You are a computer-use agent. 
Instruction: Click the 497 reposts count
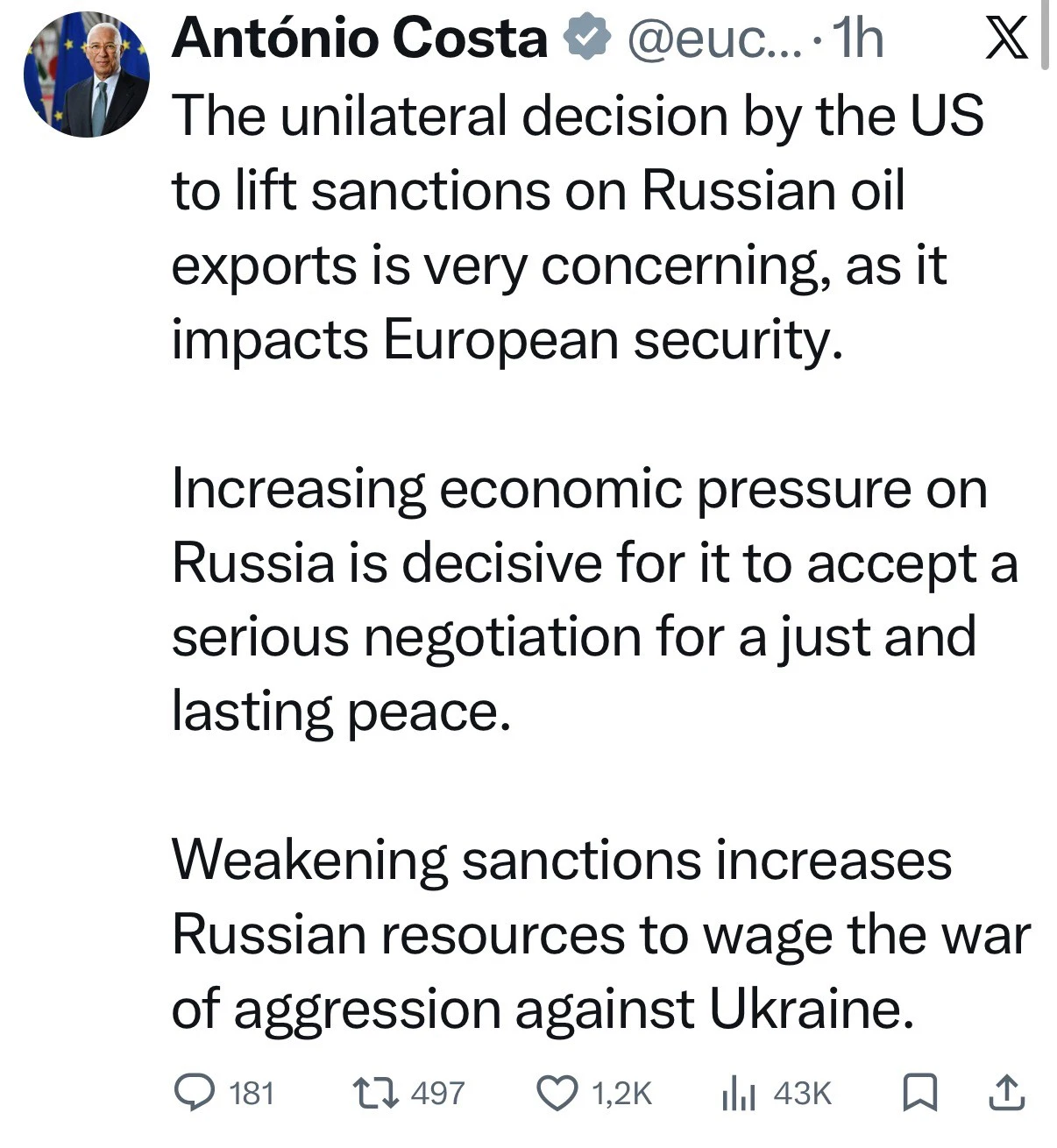click(x=437, y=1094)
